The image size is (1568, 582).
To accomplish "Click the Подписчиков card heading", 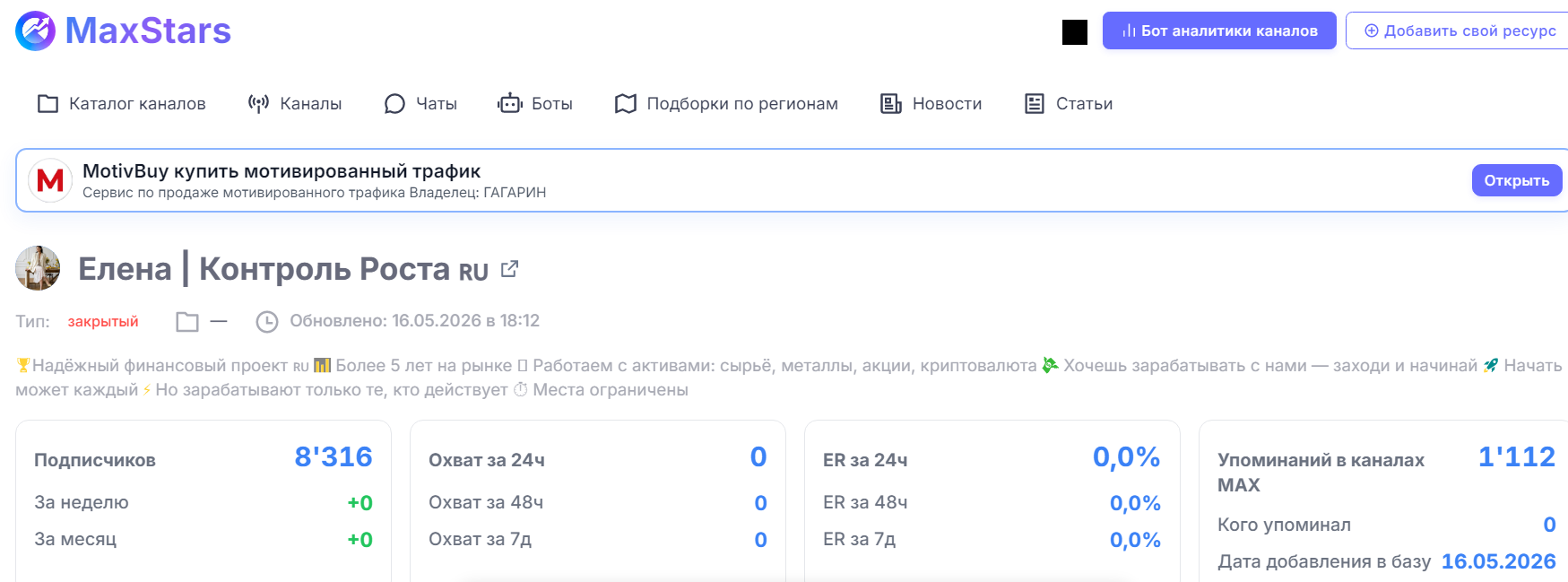I will (x=95, y=460).
